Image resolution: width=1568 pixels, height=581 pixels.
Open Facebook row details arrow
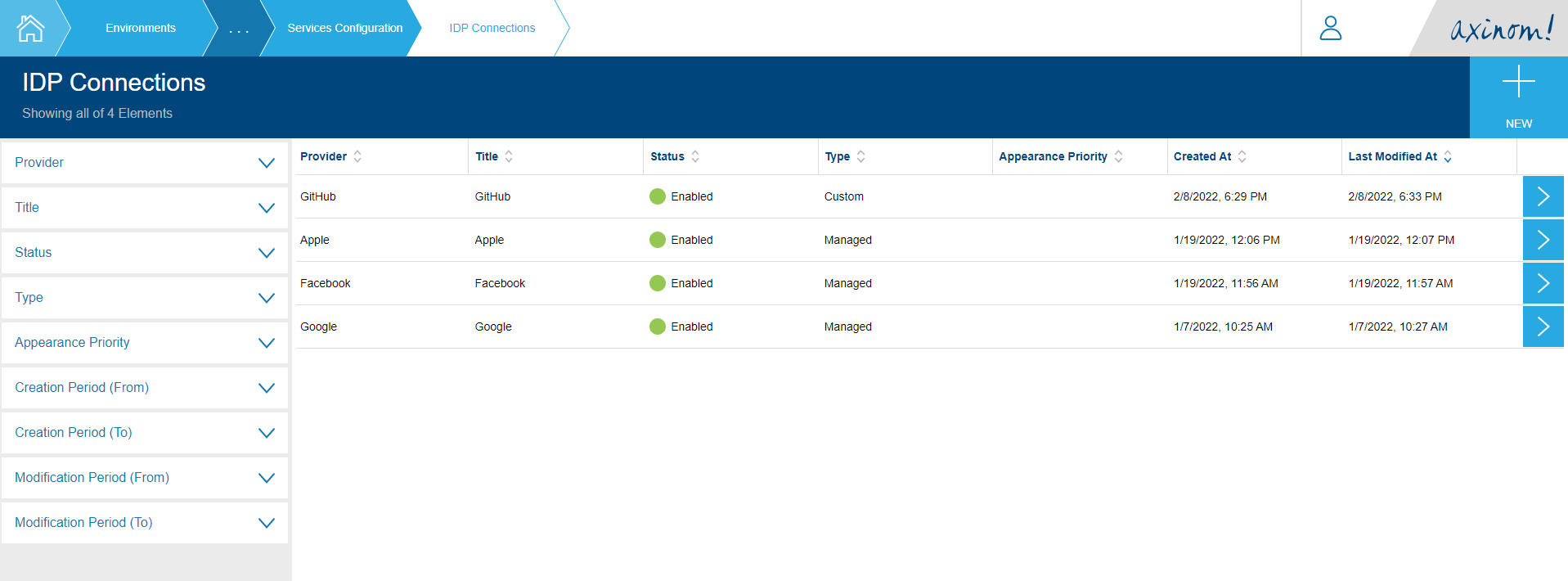coord(1543,283)
